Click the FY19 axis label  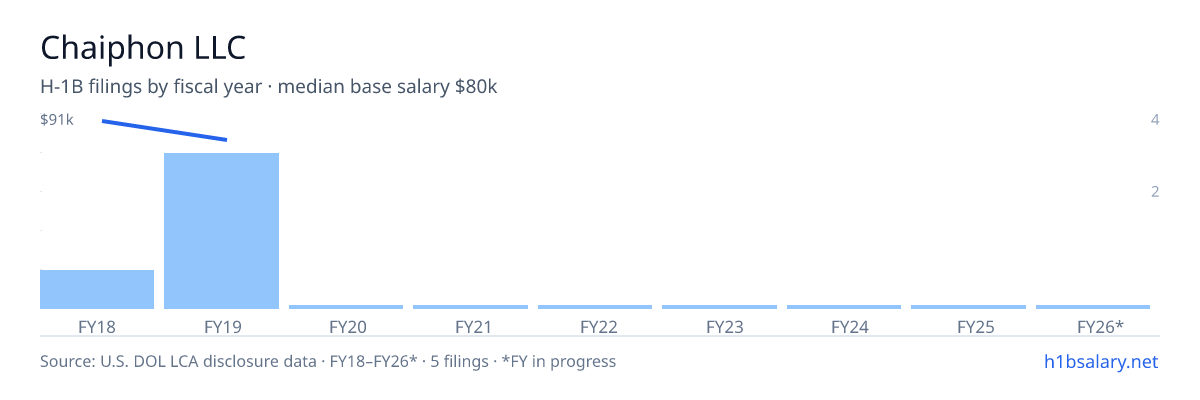[222, 327]
